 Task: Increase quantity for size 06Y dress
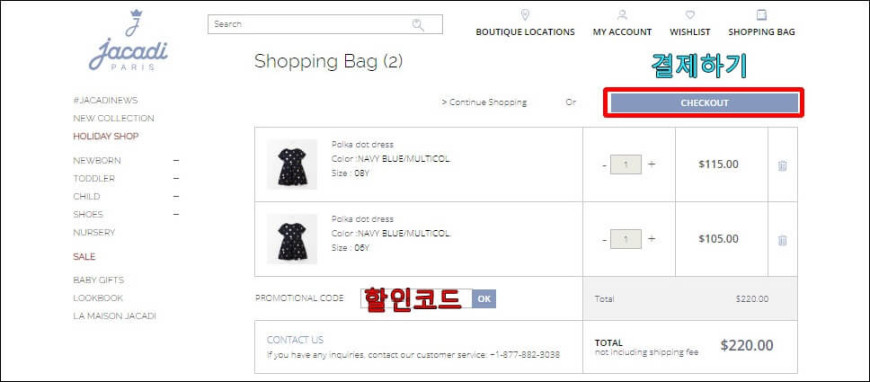tap(651, 239)
